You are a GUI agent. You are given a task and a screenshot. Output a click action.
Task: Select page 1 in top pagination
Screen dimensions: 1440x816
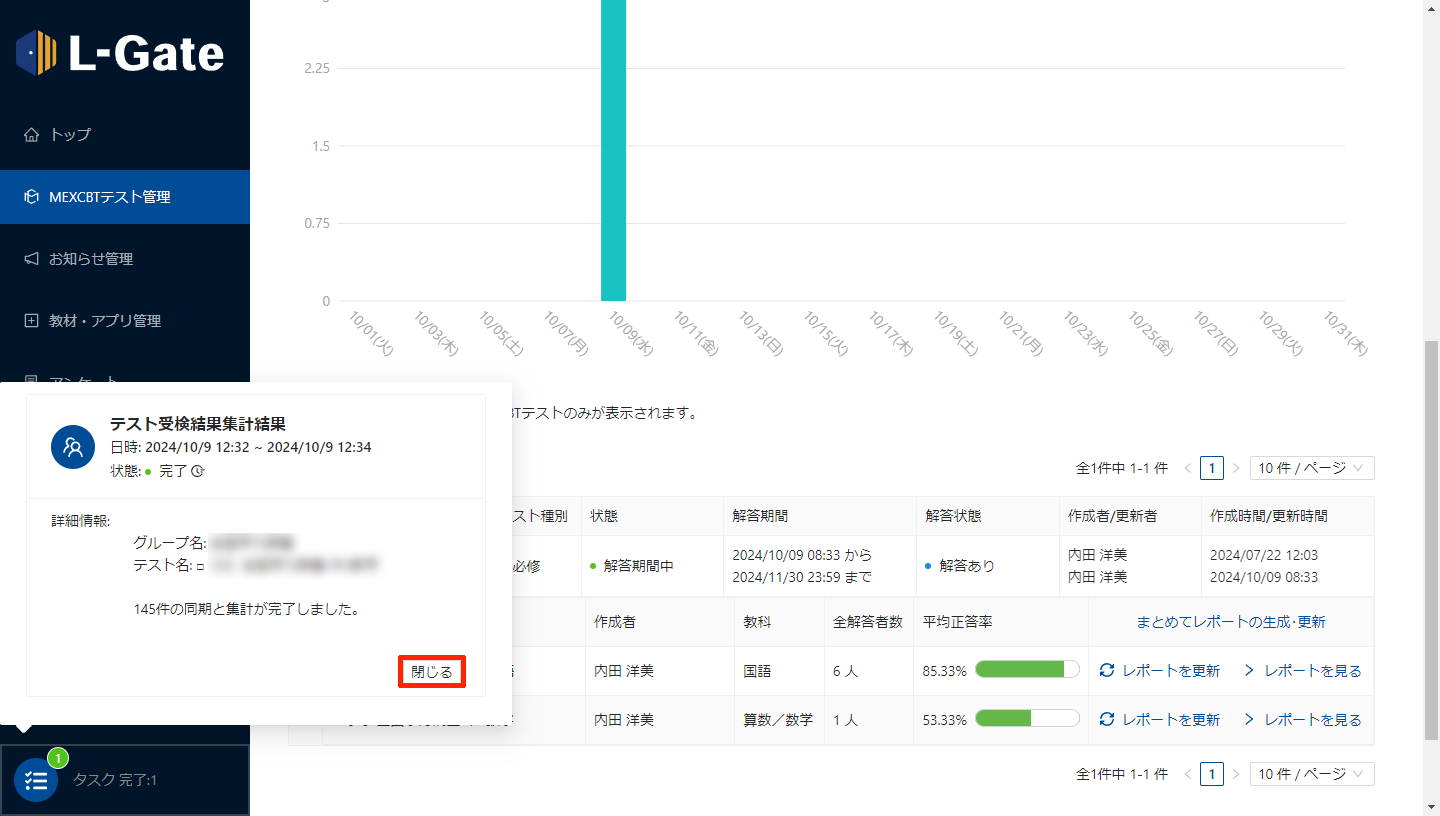pyautogui.click(x=1211, y=468)
